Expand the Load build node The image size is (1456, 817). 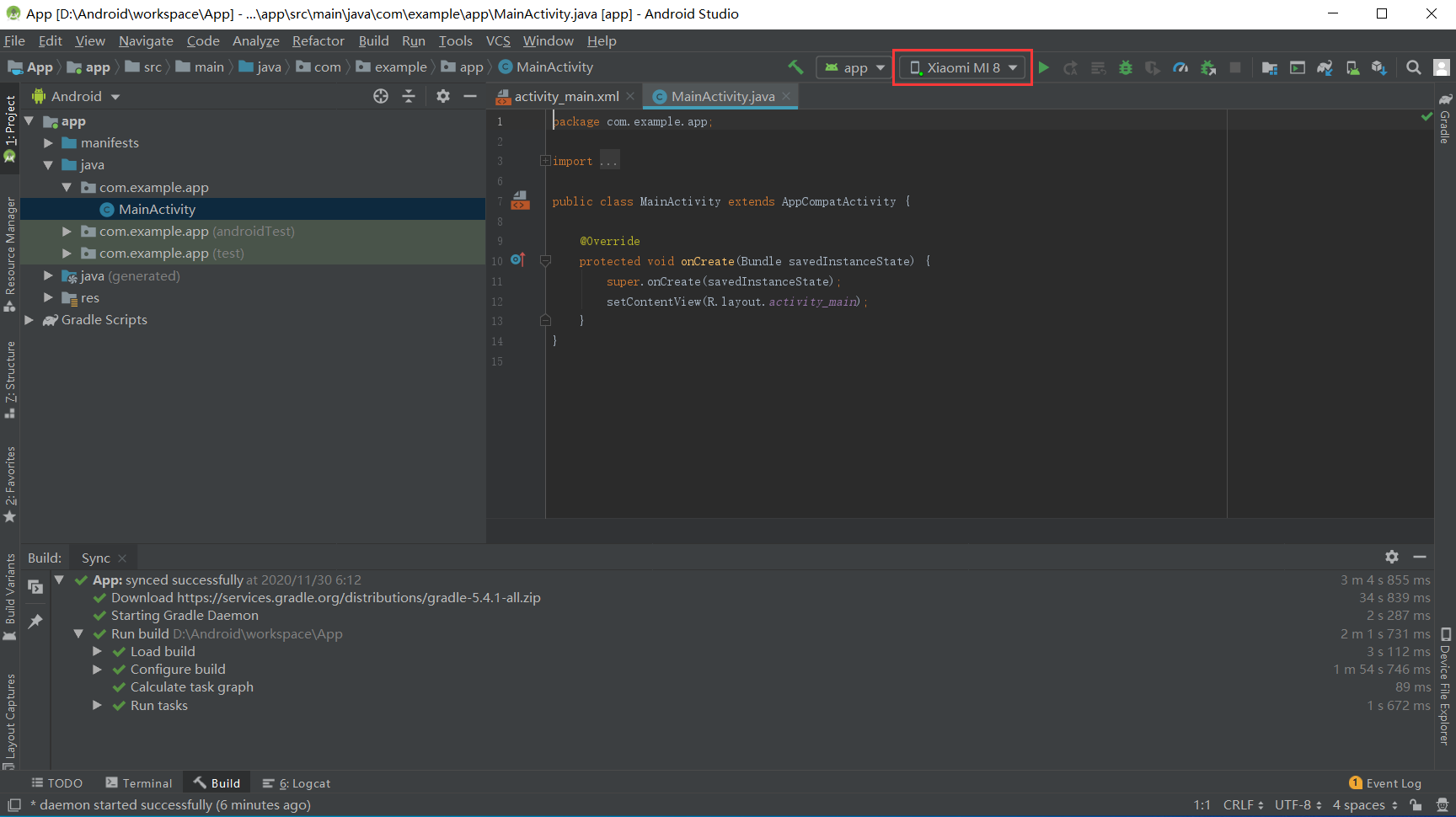(97, 651)
